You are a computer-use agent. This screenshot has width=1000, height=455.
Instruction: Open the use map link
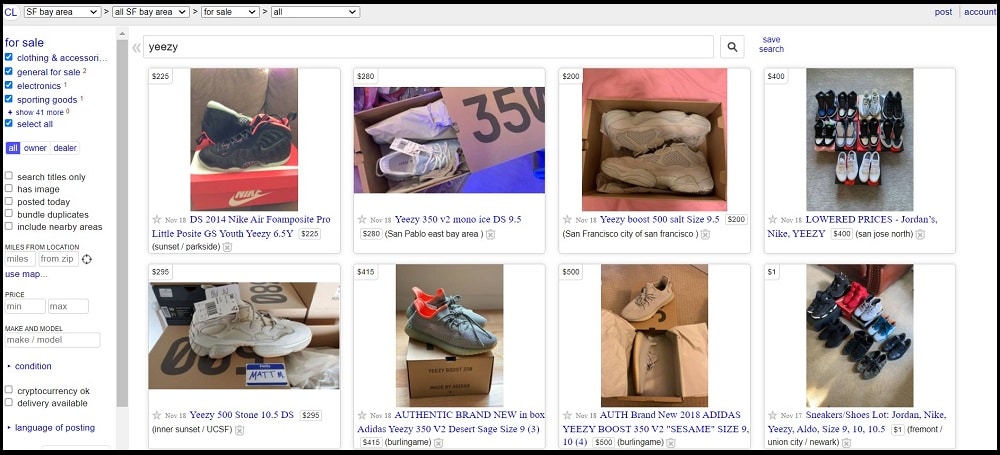(x=26, y=274)
